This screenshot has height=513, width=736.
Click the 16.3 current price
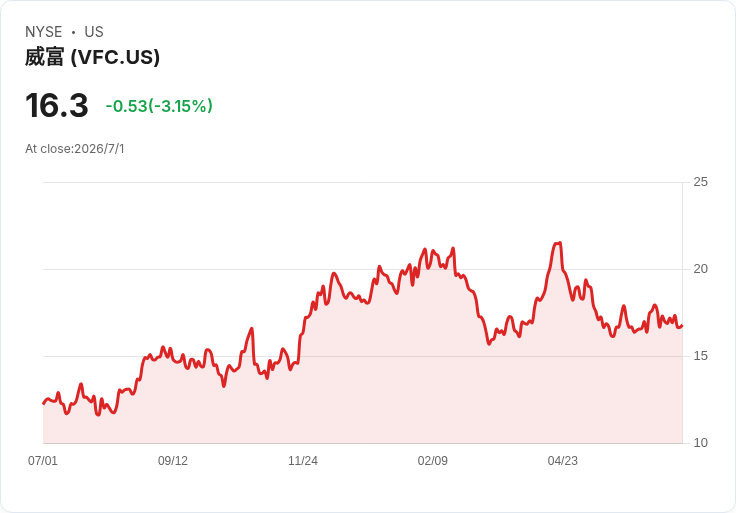57,106
